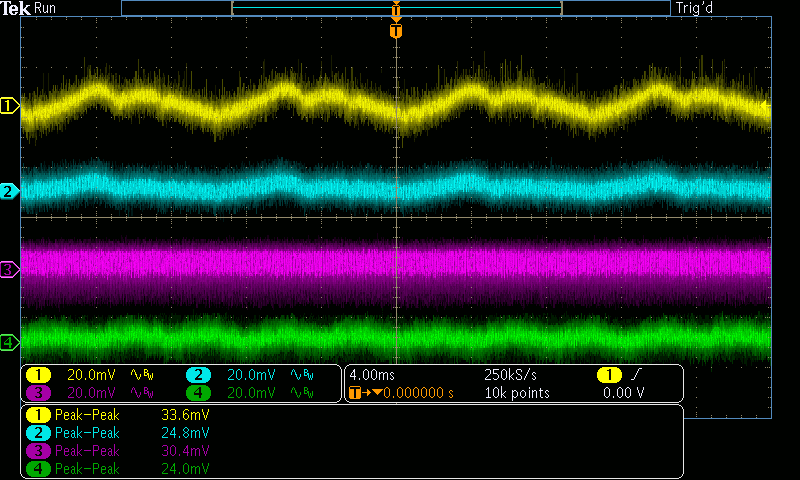Click the orange trigger position T marker
Screen dimensions: 800x480
(397, 31)
